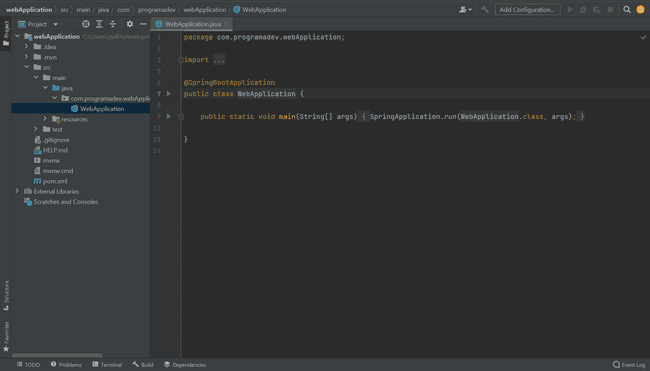Image resolution: width=650 pixels, height=371 pixels.
Task: Open Project panel settings gear
Action: coord(130,24)
